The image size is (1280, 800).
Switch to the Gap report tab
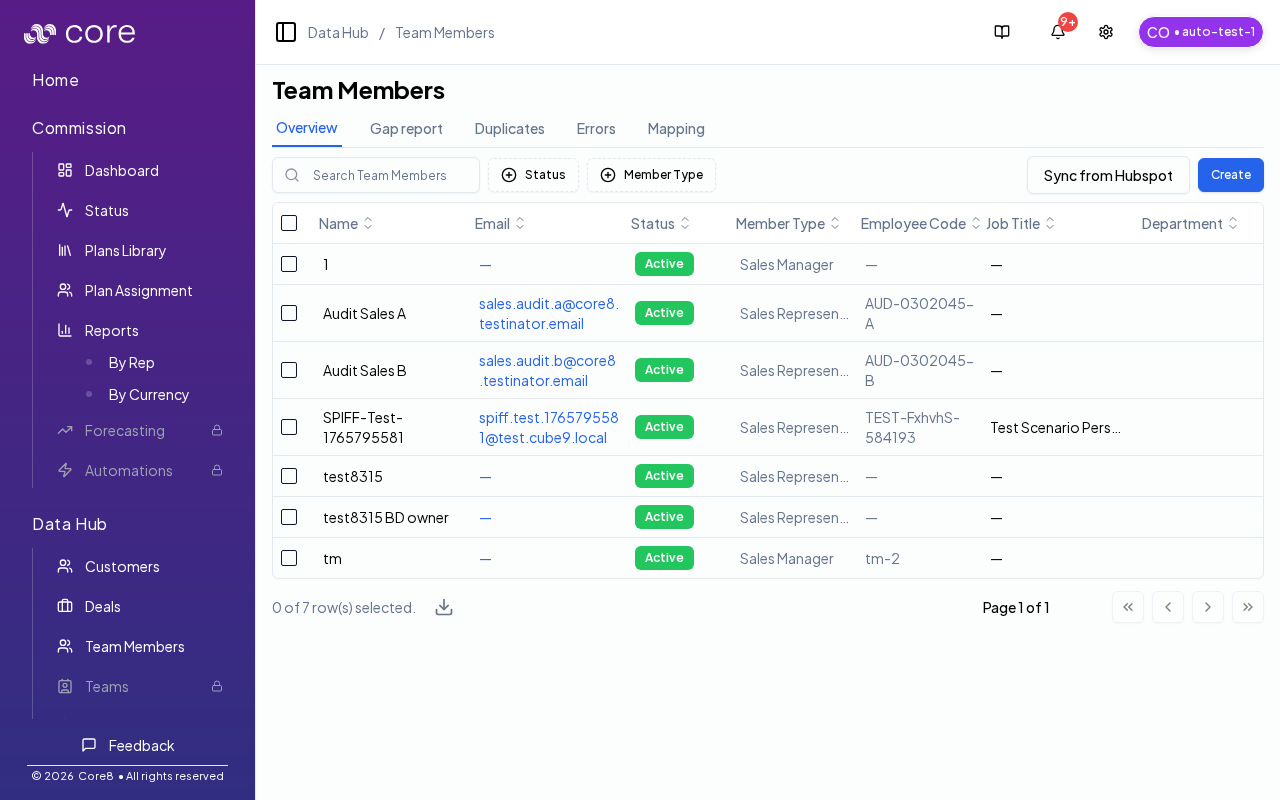[x=406, y=129]
